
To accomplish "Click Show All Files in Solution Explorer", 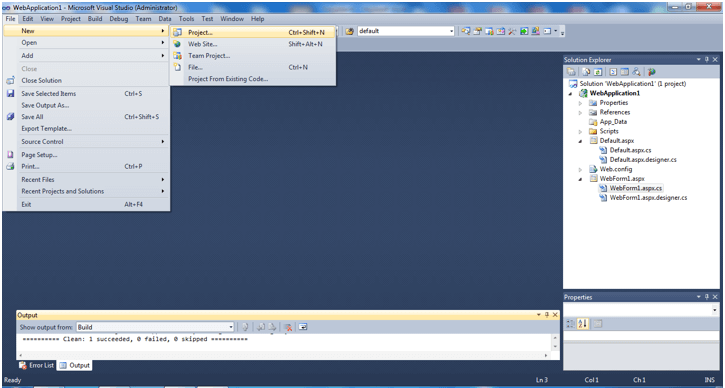I will (x=586, y=72).
